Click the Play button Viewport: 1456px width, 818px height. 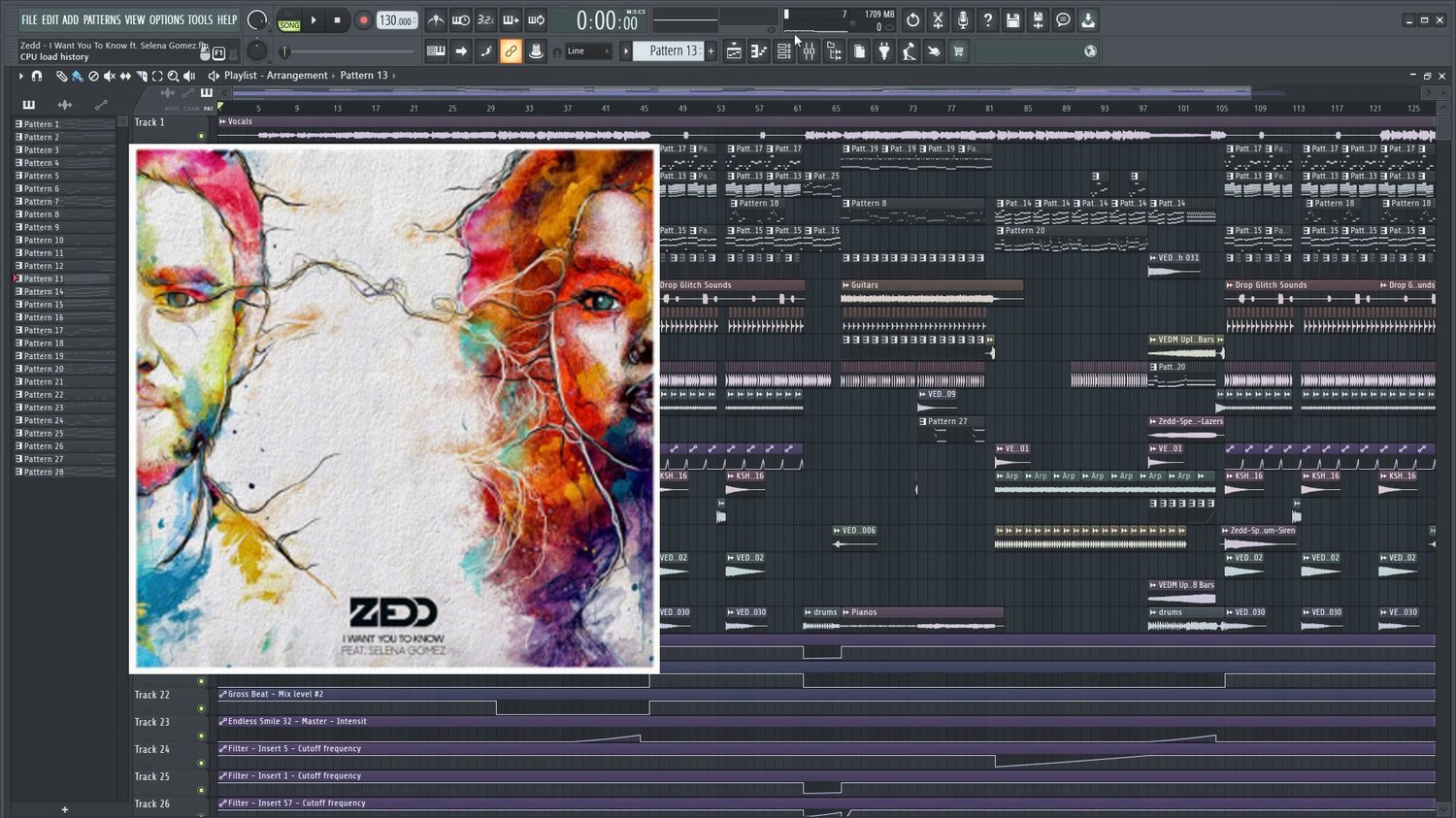pos(314,19)
